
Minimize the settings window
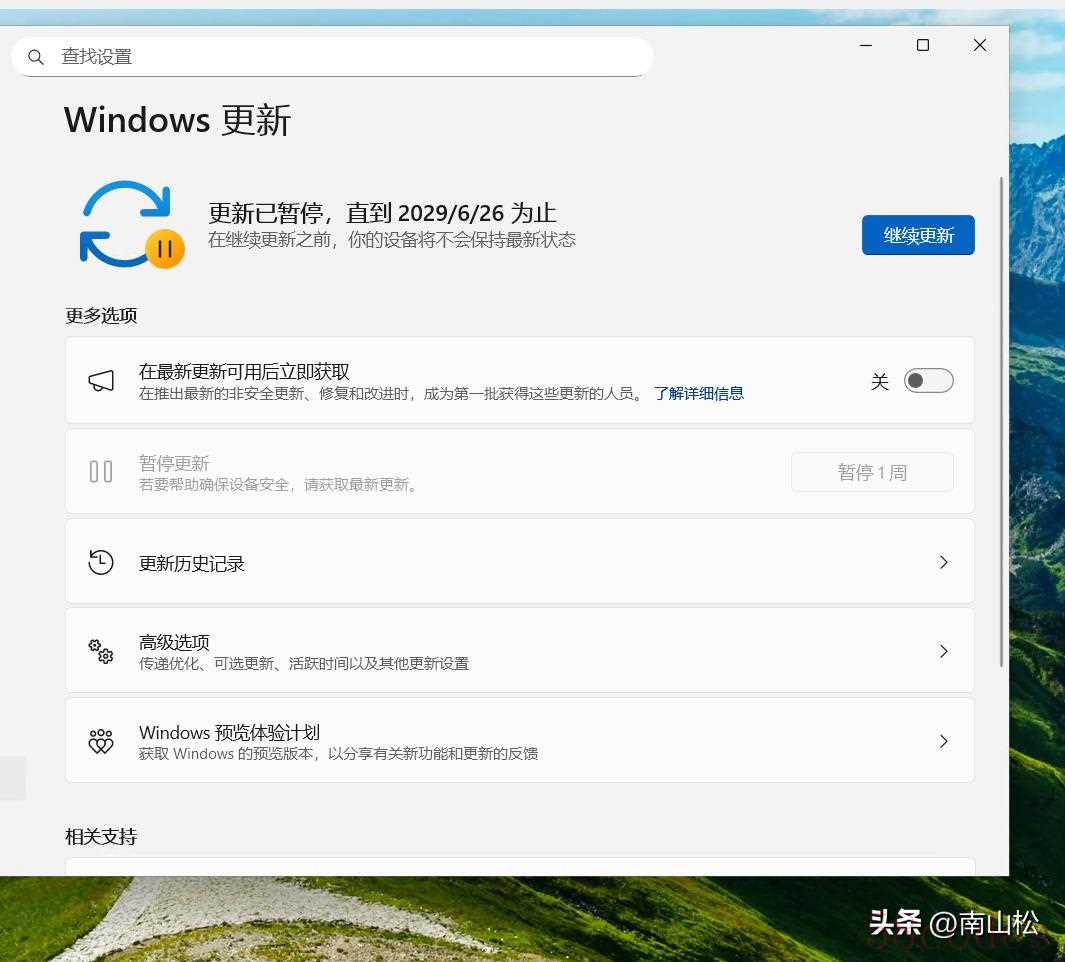pyautogui.click(x=865, y=45)
